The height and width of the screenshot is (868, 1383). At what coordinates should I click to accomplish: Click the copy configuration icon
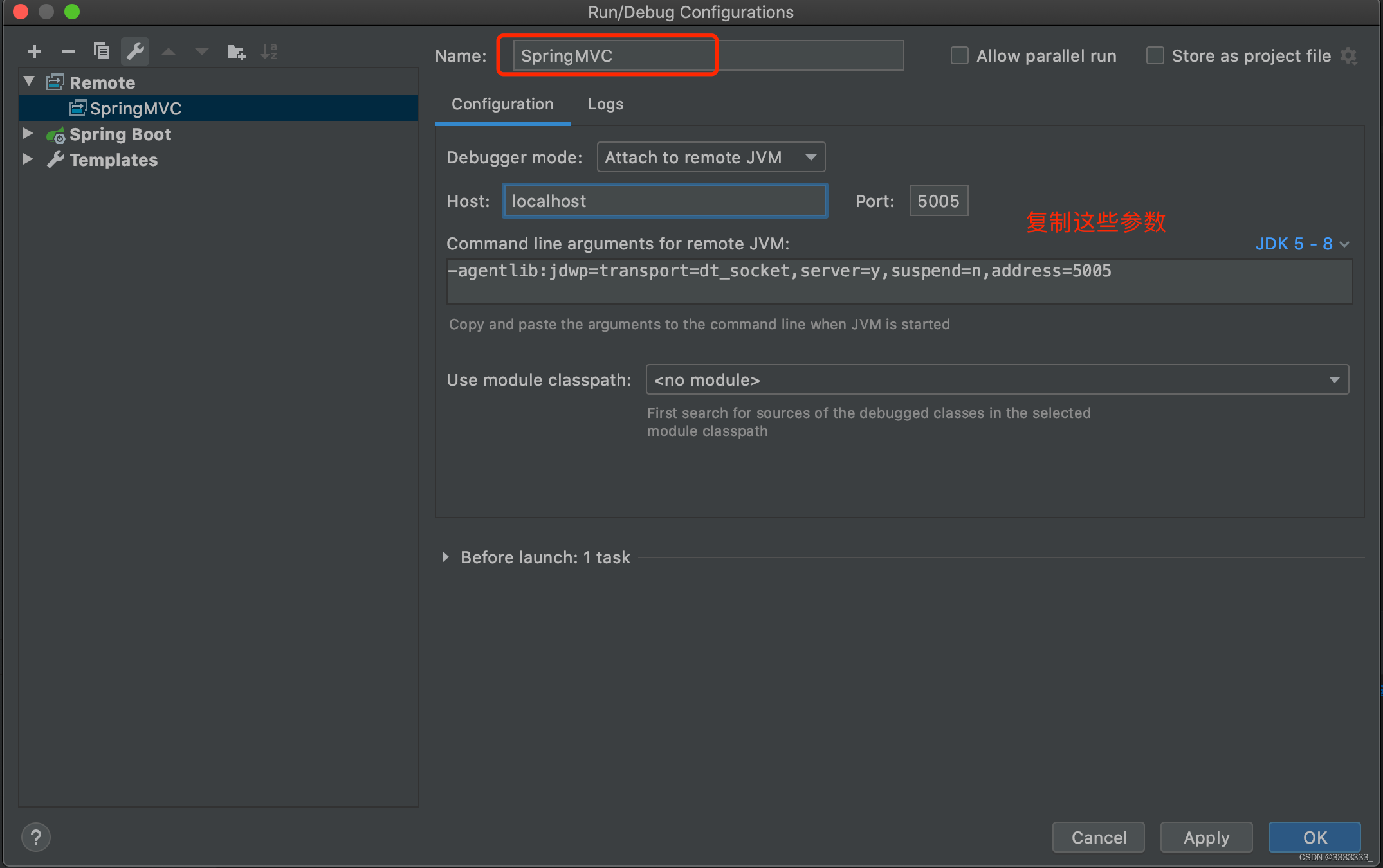(102, 51)
